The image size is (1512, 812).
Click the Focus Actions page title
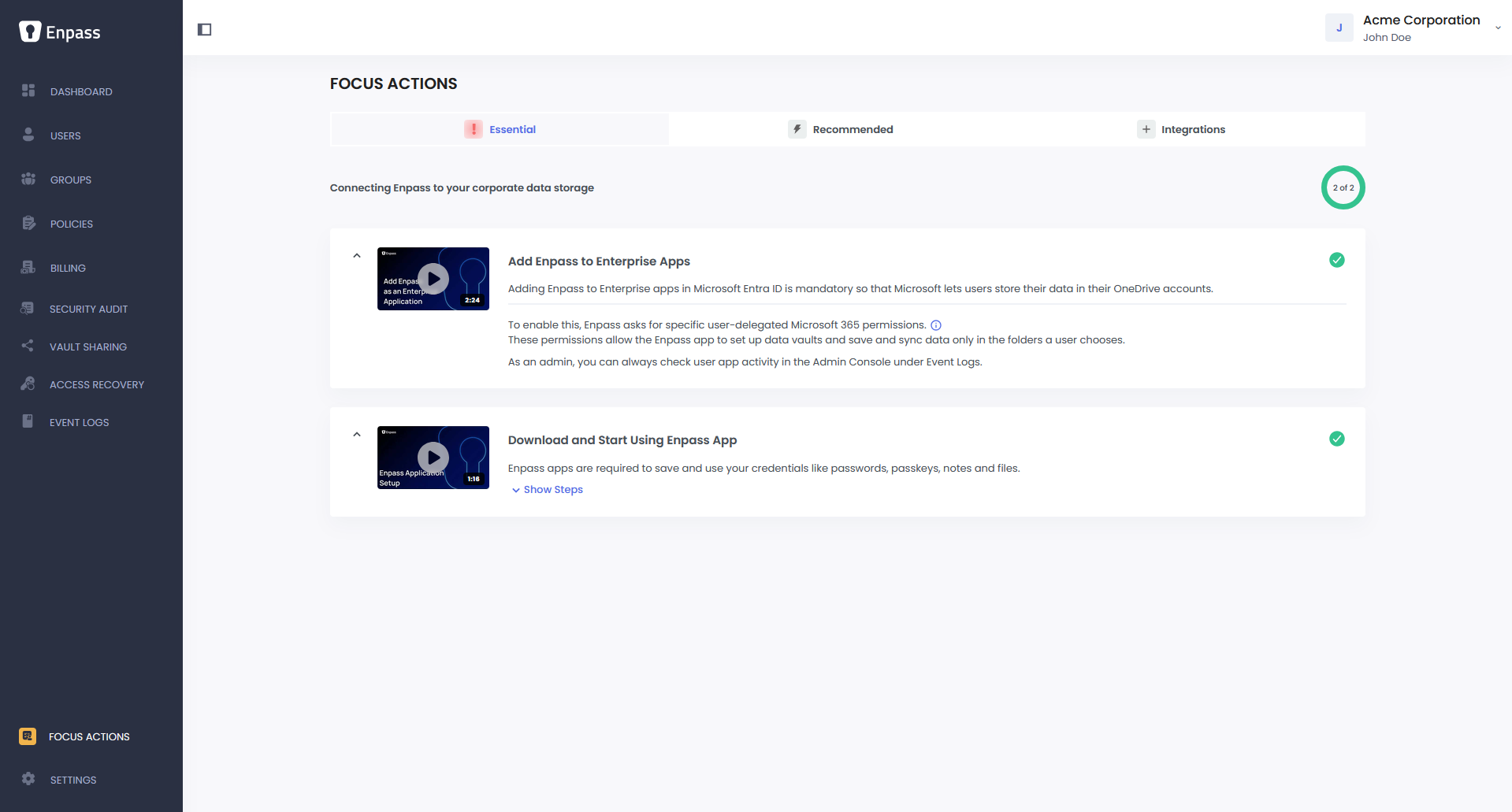pos(393,83)
